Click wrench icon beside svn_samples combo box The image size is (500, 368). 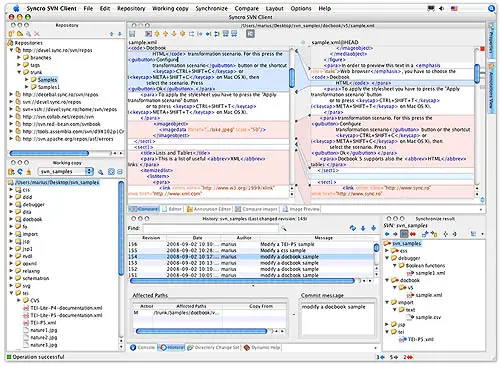(x=100, y=172)
